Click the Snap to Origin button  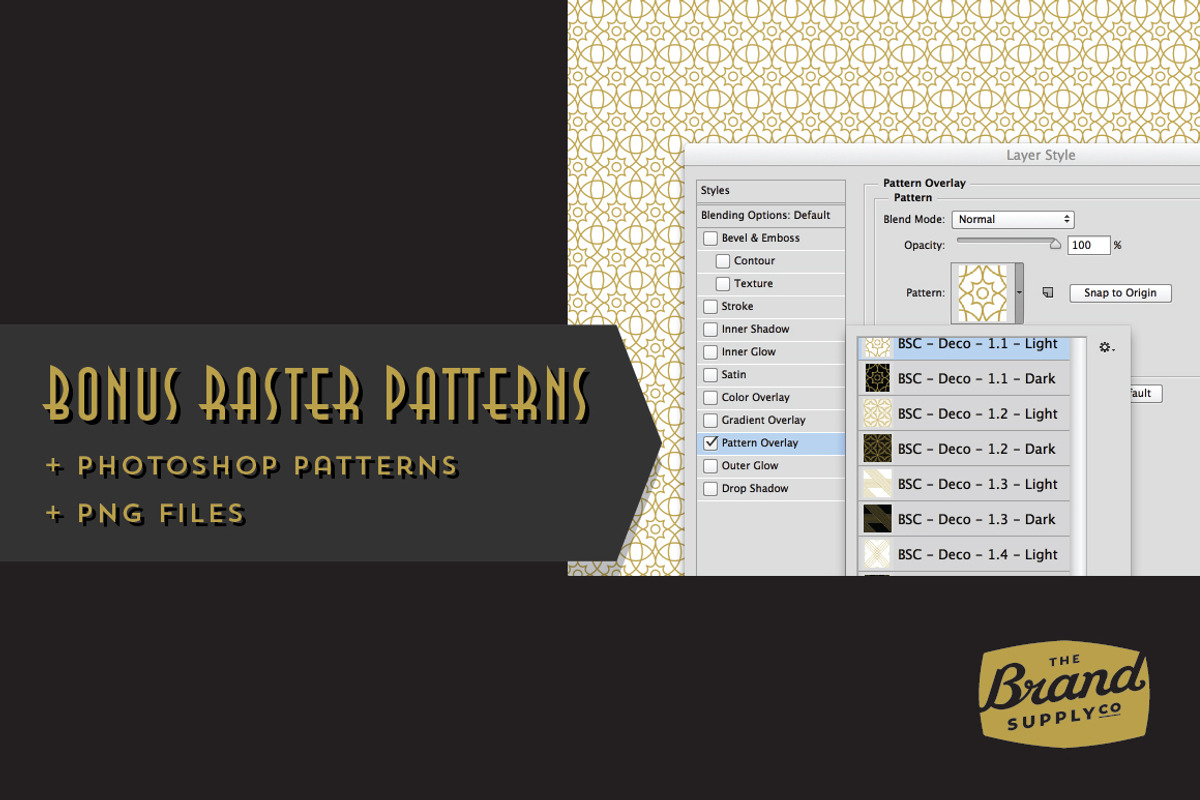tap(1120, 293)
